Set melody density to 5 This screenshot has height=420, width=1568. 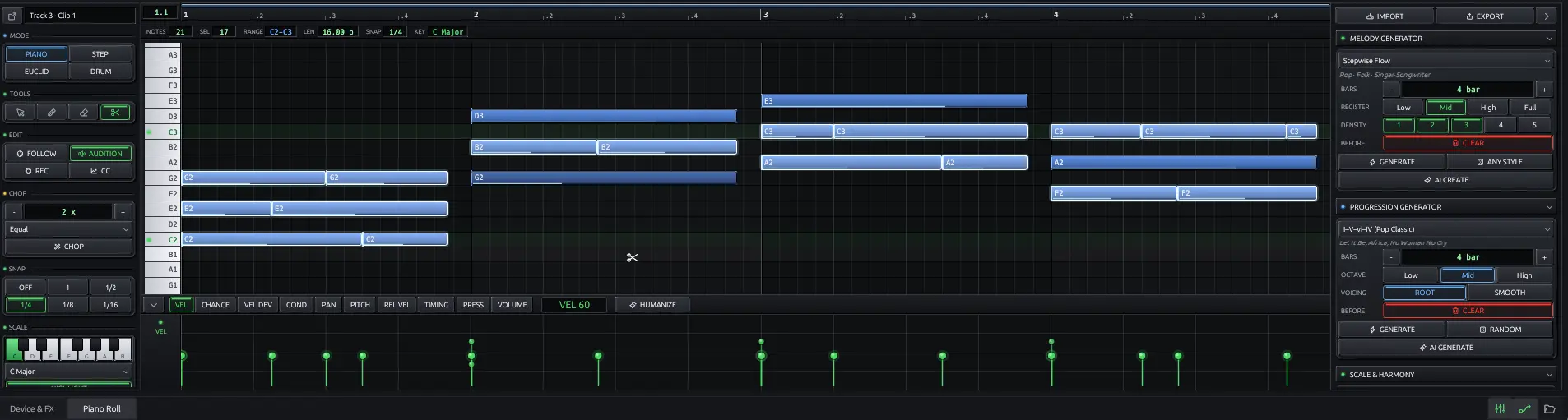1533,125
